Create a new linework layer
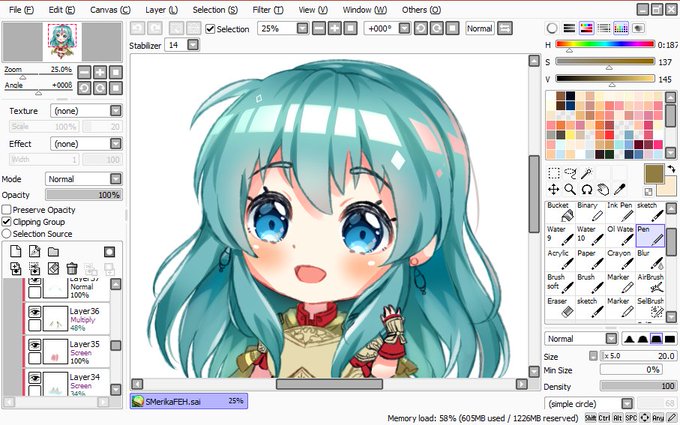 click(x=34, y=252)
